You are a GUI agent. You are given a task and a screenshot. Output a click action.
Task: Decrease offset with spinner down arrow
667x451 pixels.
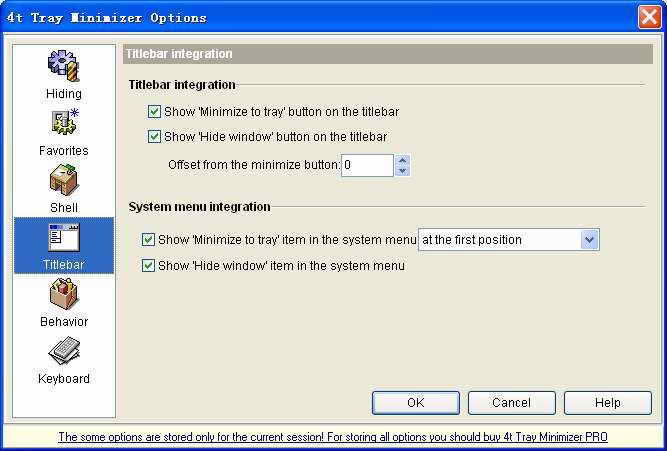click(x=402, y=171)
